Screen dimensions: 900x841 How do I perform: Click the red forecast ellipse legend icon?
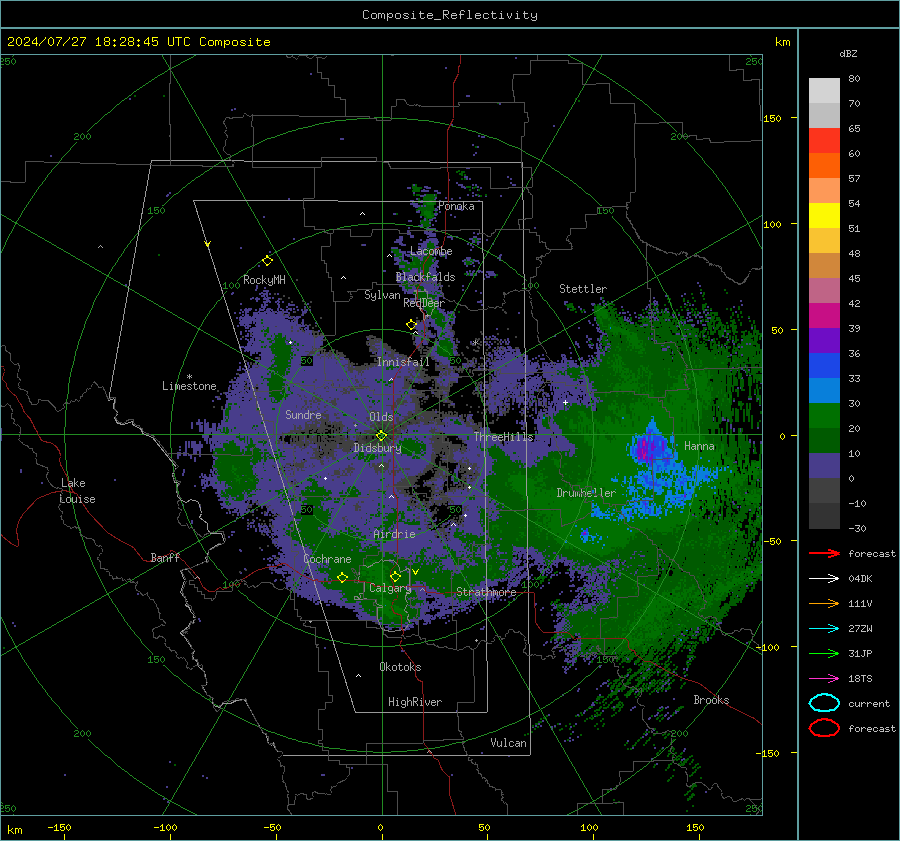pos(824,728)
